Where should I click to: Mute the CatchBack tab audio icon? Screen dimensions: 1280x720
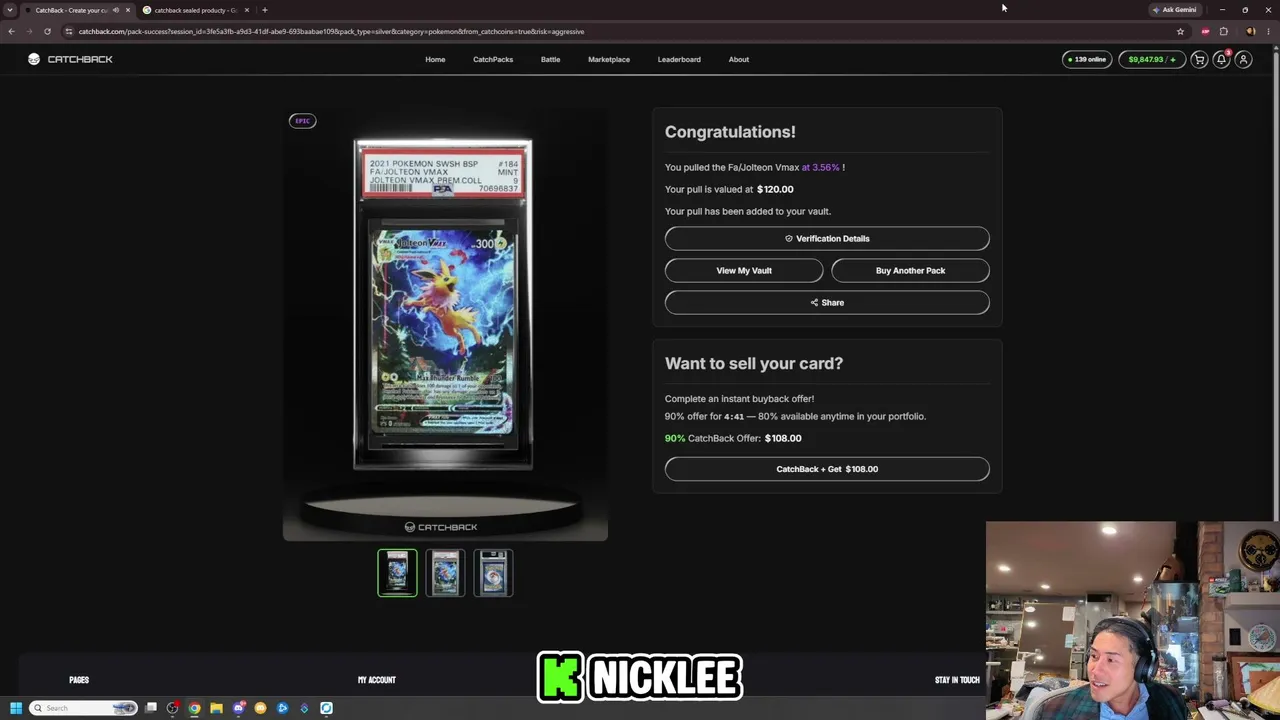tap(116, 10)
